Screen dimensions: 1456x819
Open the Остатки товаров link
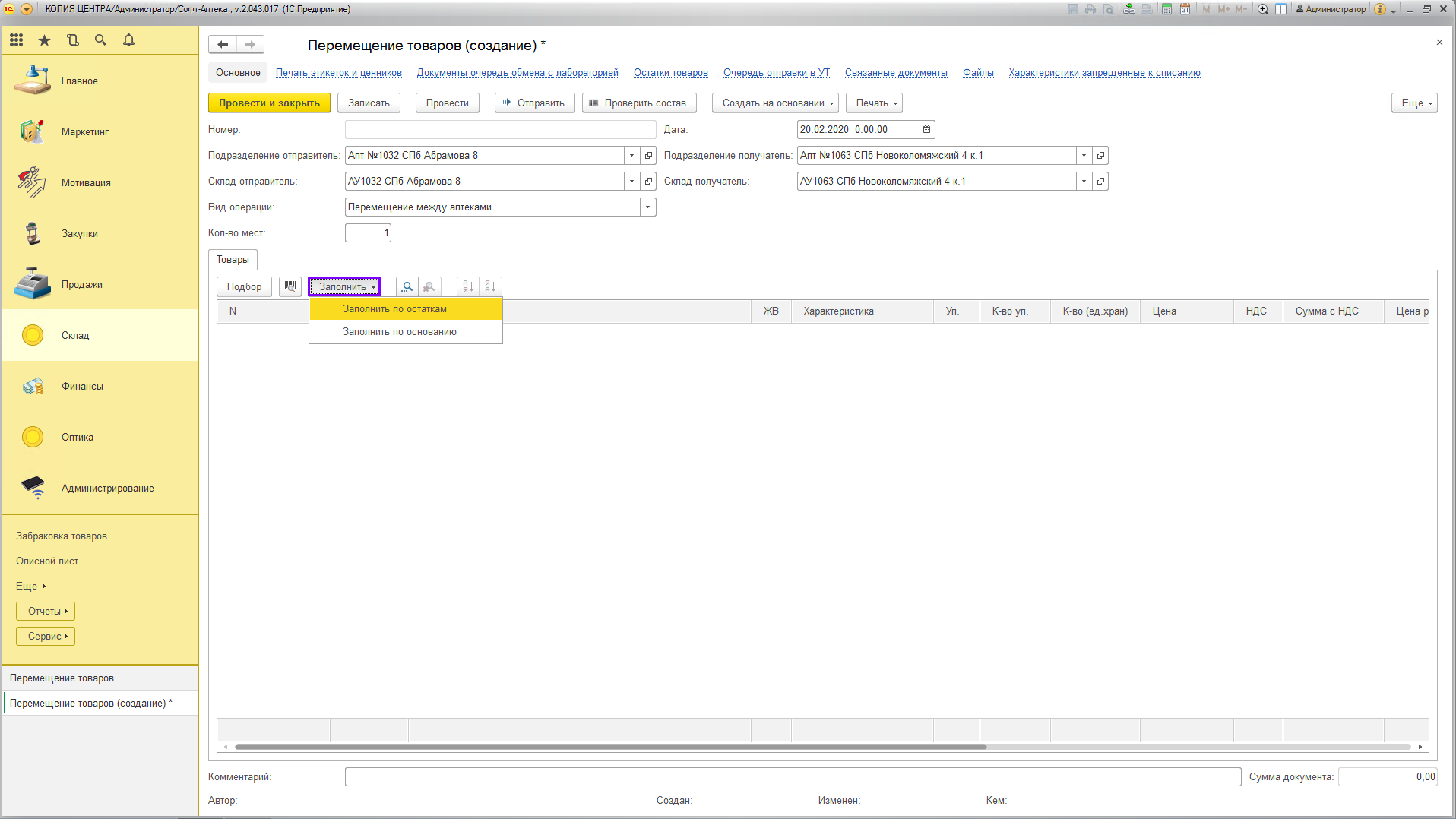(670, 73)
